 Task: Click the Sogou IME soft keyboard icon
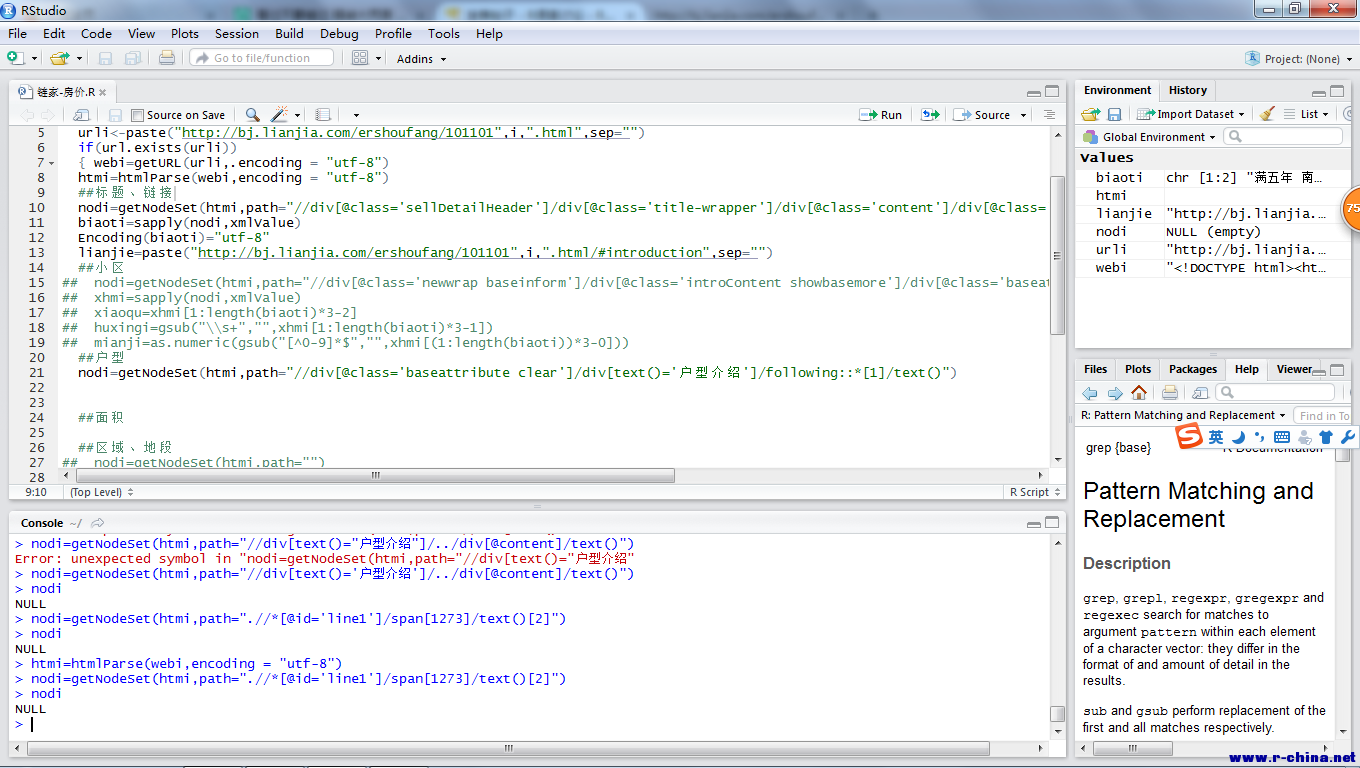[1282, 437]
